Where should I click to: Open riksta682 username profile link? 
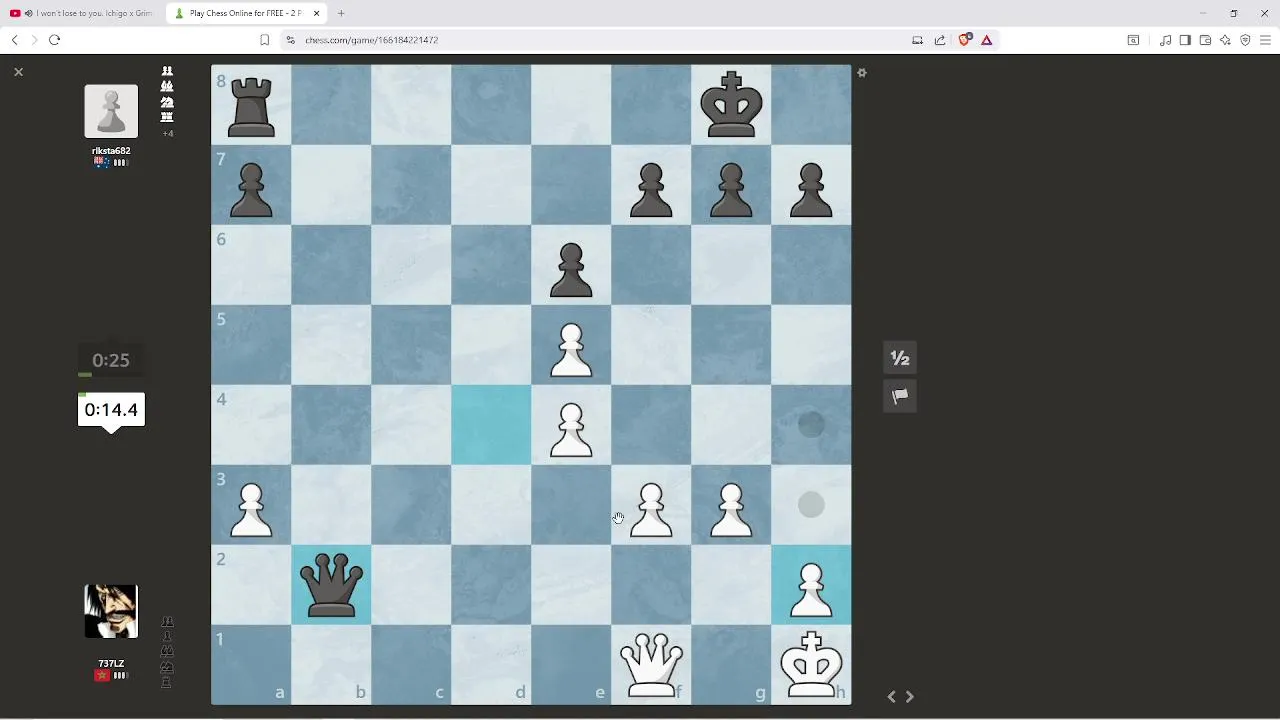point(111,151)
